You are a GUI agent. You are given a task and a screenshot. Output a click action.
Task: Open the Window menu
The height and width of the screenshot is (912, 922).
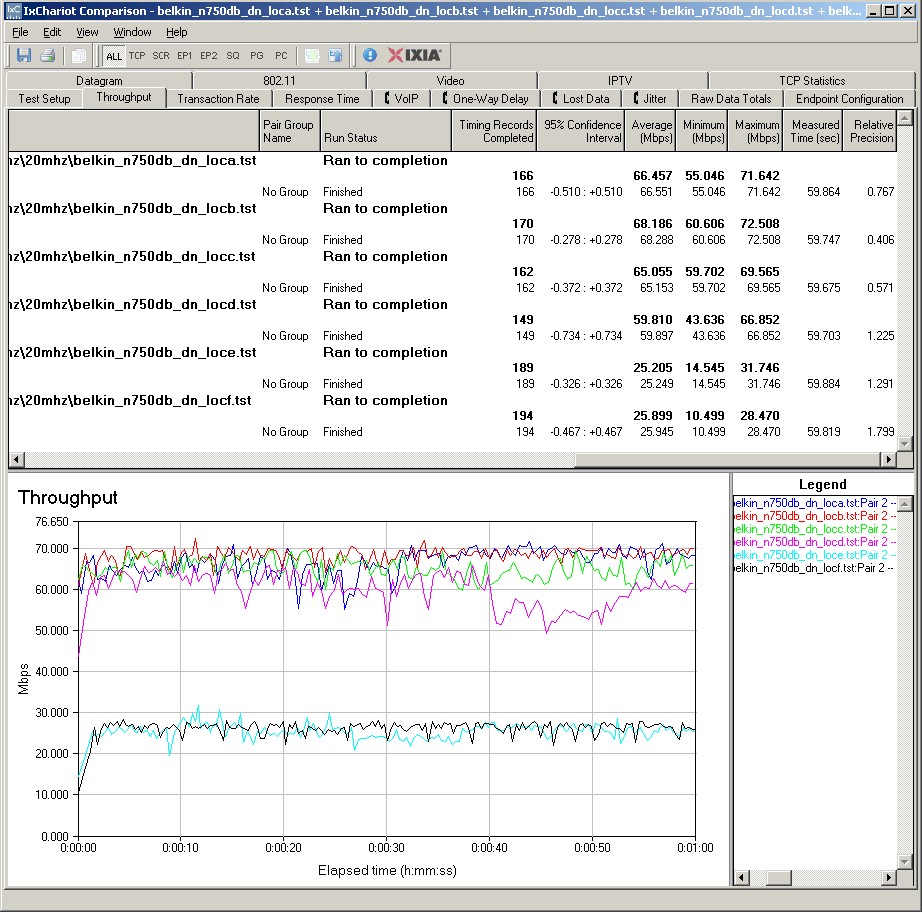[132, 32]
